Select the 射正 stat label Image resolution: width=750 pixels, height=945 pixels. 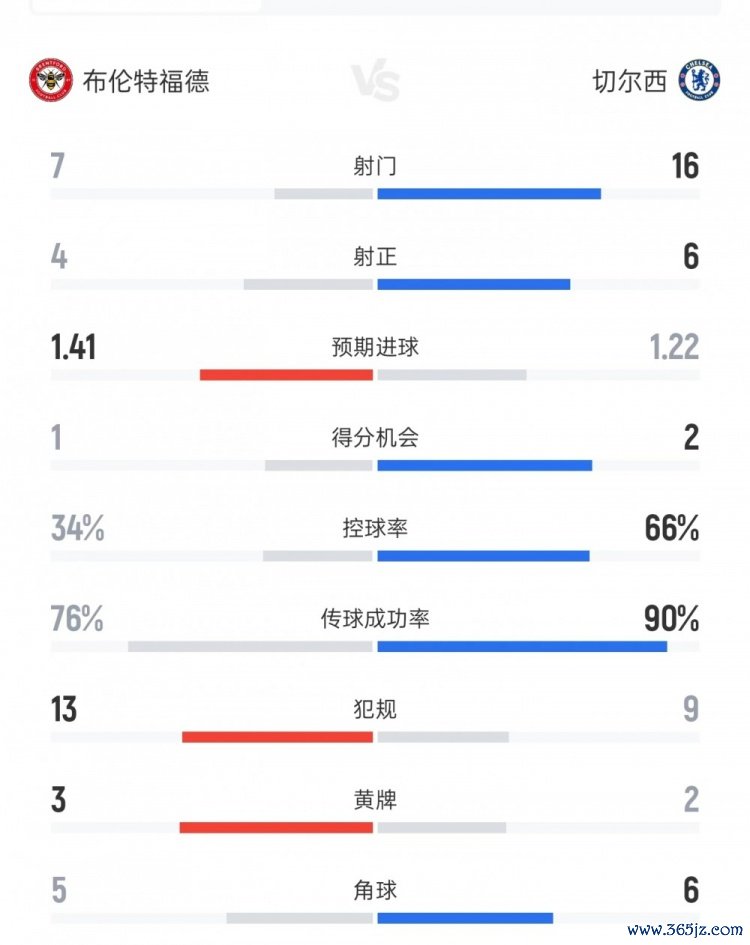375,257
